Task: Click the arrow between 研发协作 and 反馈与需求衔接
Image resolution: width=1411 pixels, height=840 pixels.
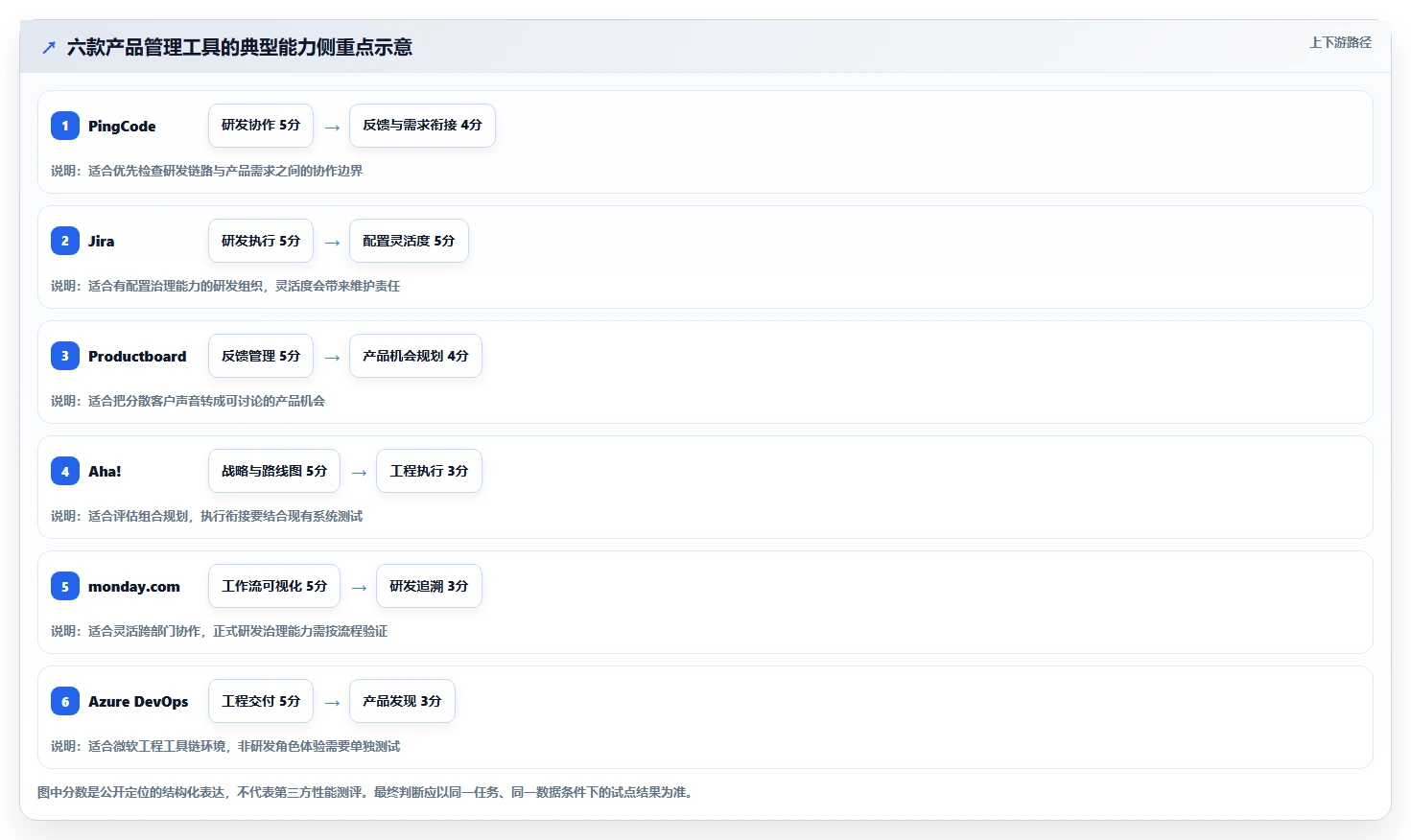Action: (332, 128)
